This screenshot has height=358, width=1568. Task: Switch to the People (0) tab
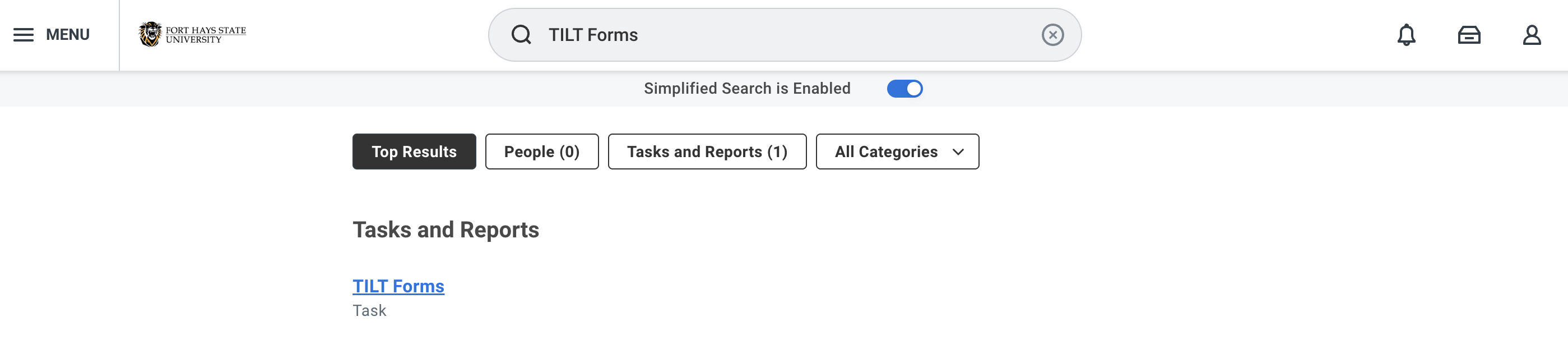(542, 152)
